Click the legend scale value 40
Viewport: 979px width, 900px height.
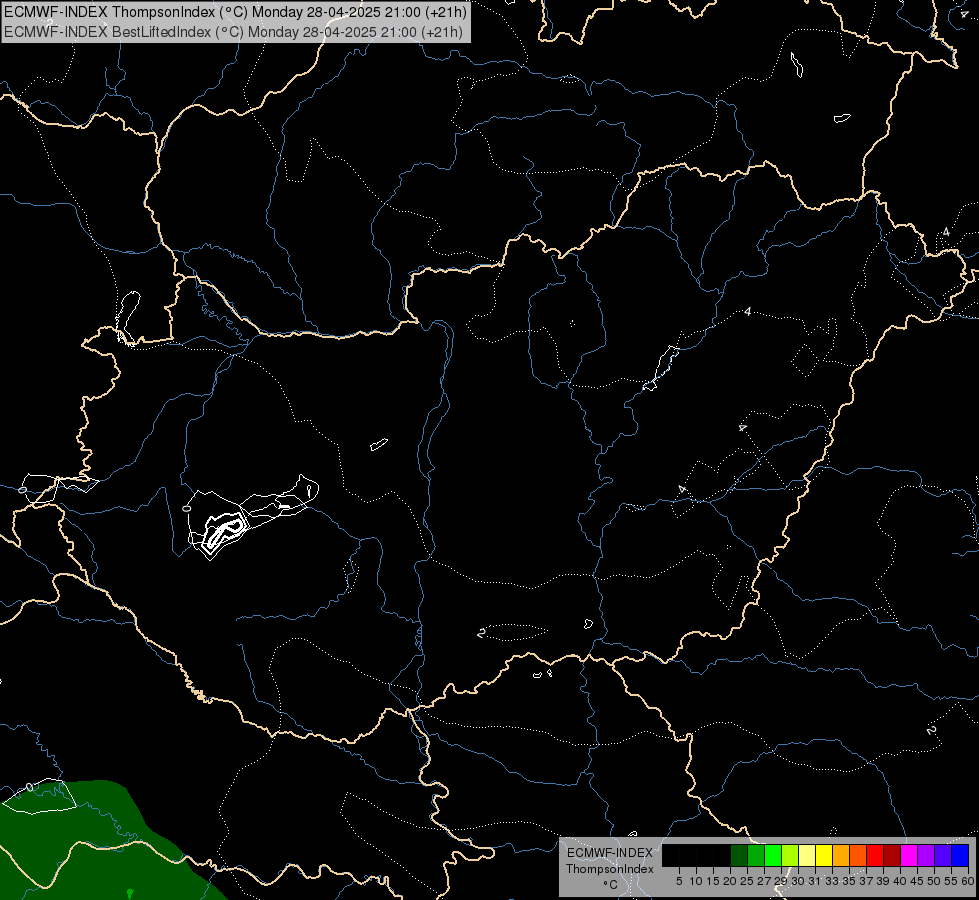point(900,881)
